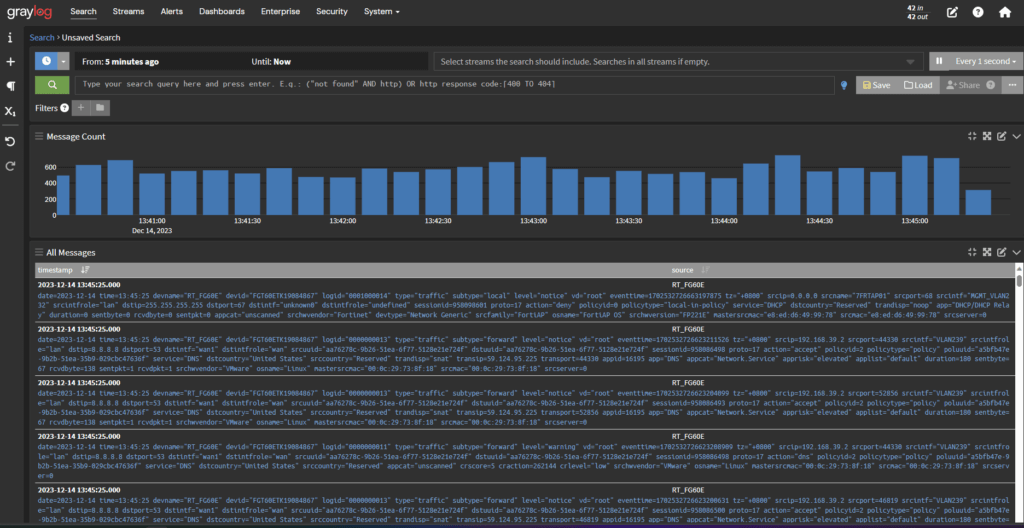This screenshot has height=528, width=1024.
Task: Open the log message with srcport=46819
Action: [x=526, y=504]
